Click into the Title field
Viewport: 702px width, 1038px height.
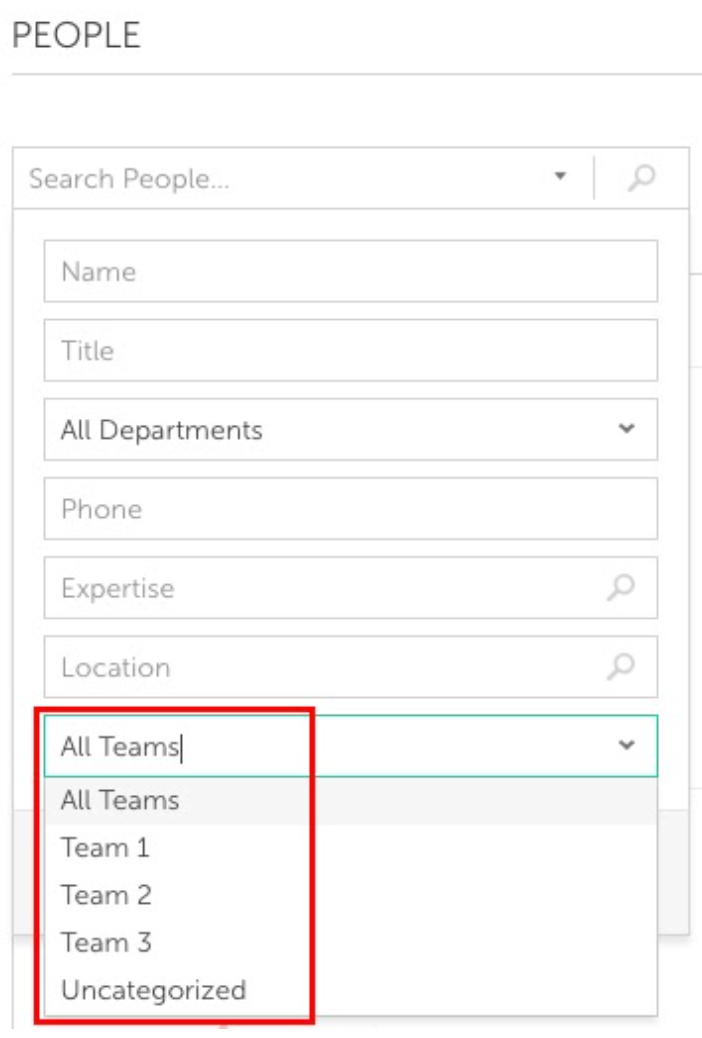point(350,350)
